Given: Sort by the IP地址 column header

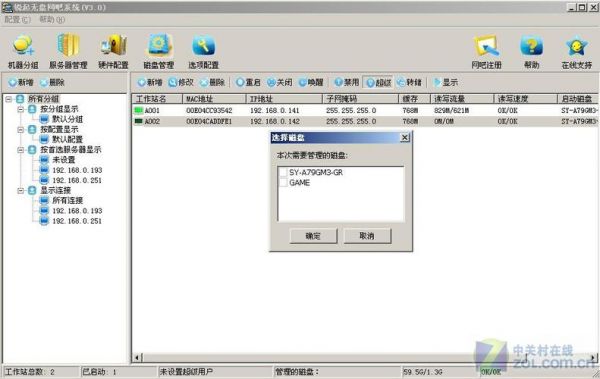Looking at the screenshot, I should (284, 99).
